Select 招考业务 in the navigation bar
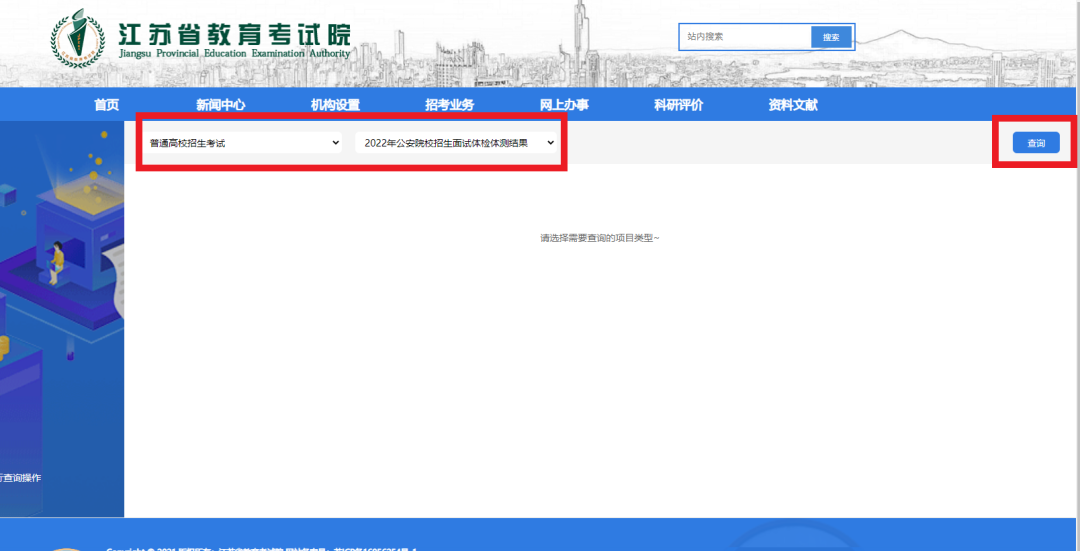The width and height of the screenshot is (1080, 551). coord(449,105)
